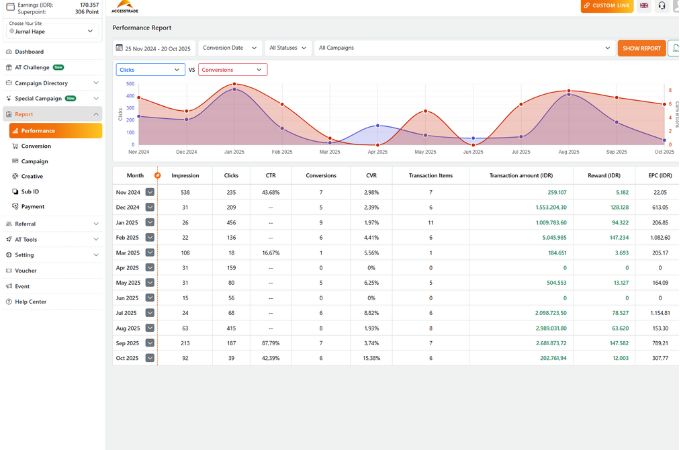Open the Conversions metric dropdown
The width and height of the screenshot is (680, 450).
232,70
